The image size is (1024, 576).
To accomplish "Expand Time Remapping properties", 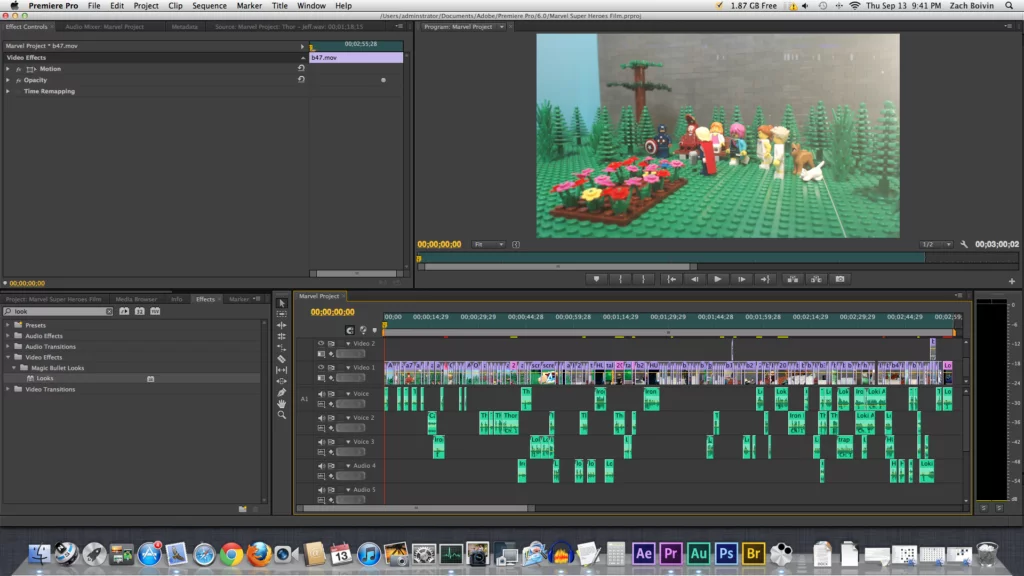I will [x=8, y=91].
